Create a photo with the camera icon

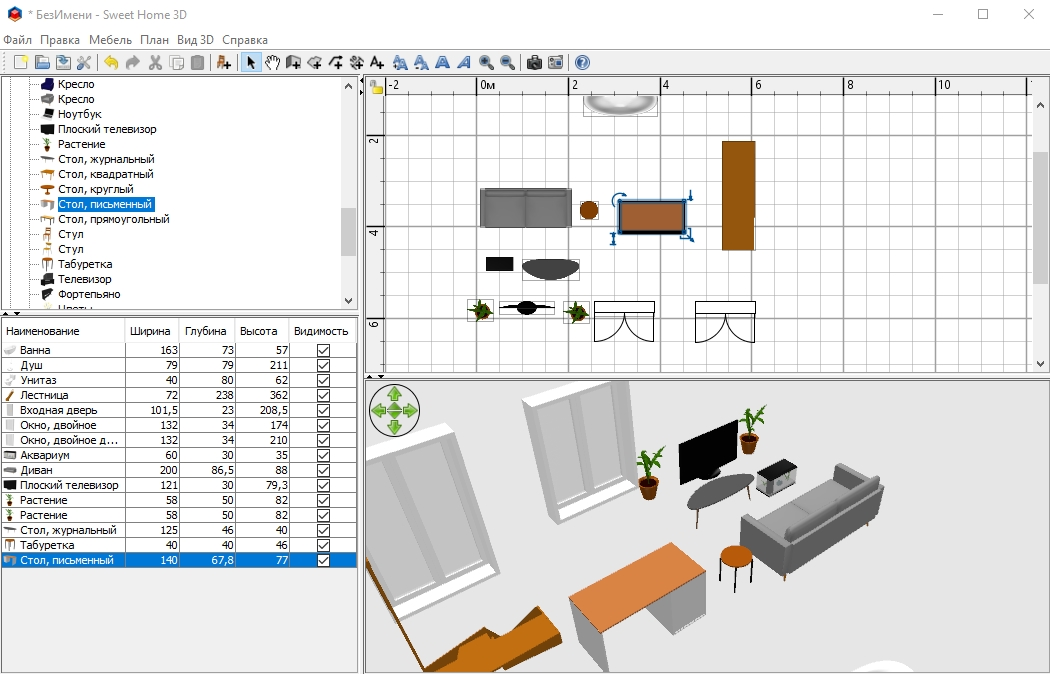pyautogui.click(x=534, y=62)
